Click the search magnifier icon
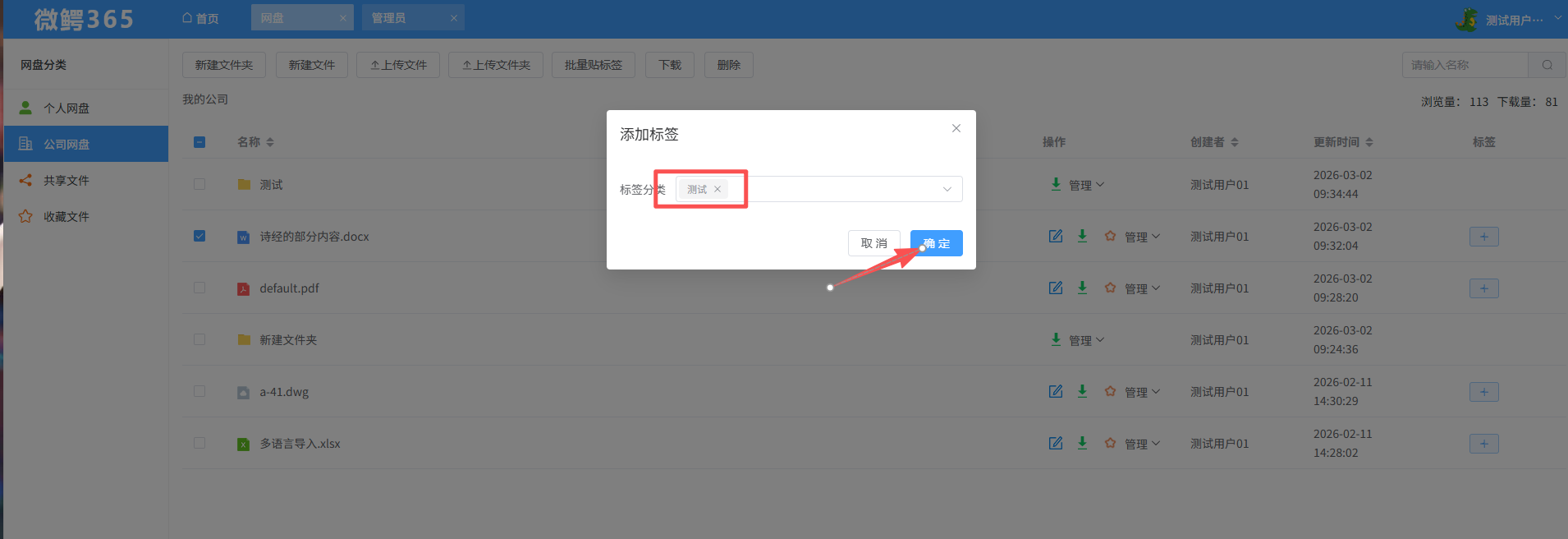 pos(1547,65)
